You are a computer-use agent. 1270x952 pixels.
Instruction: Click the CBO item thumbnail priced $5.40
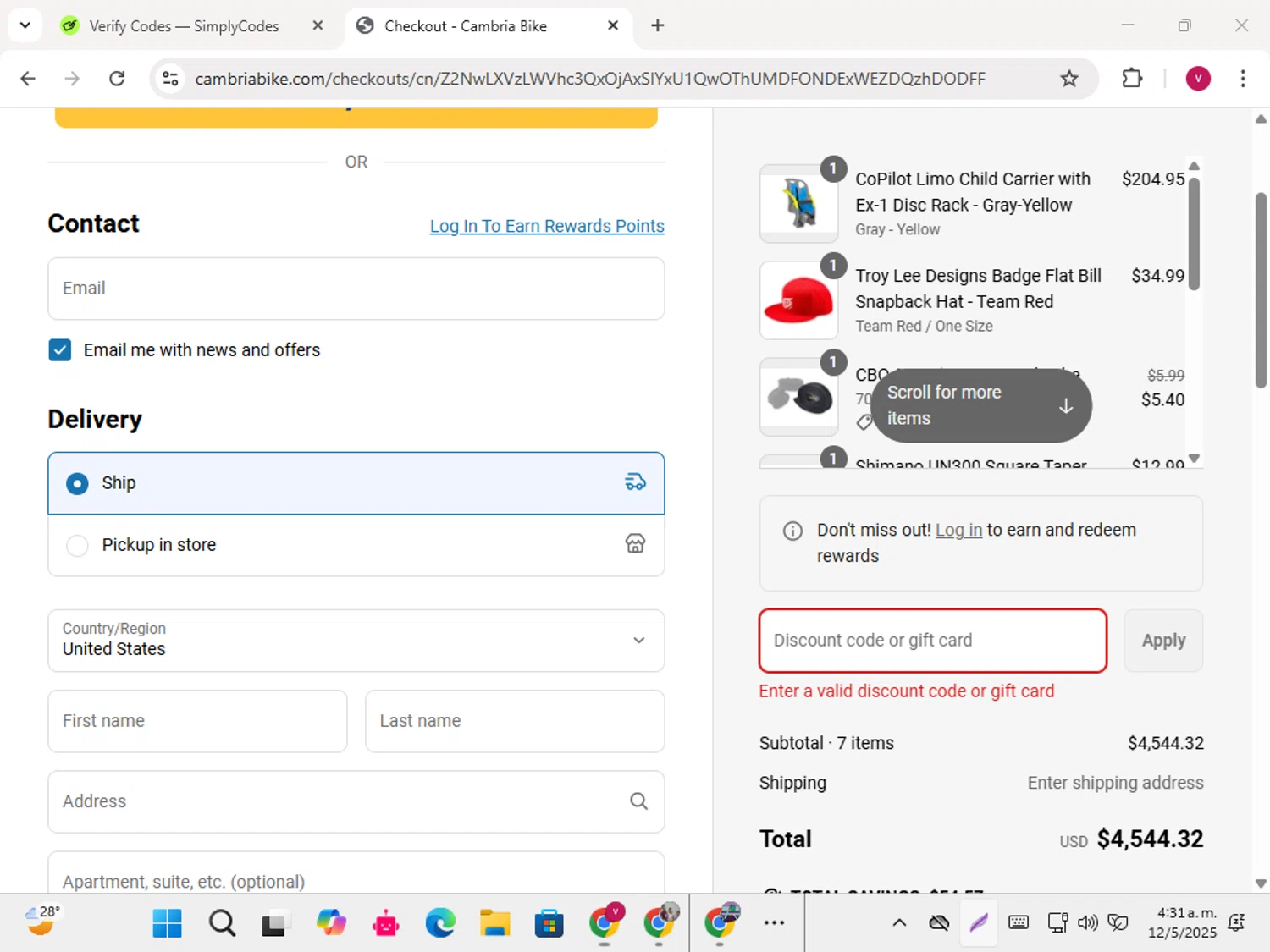coord(798,397)
